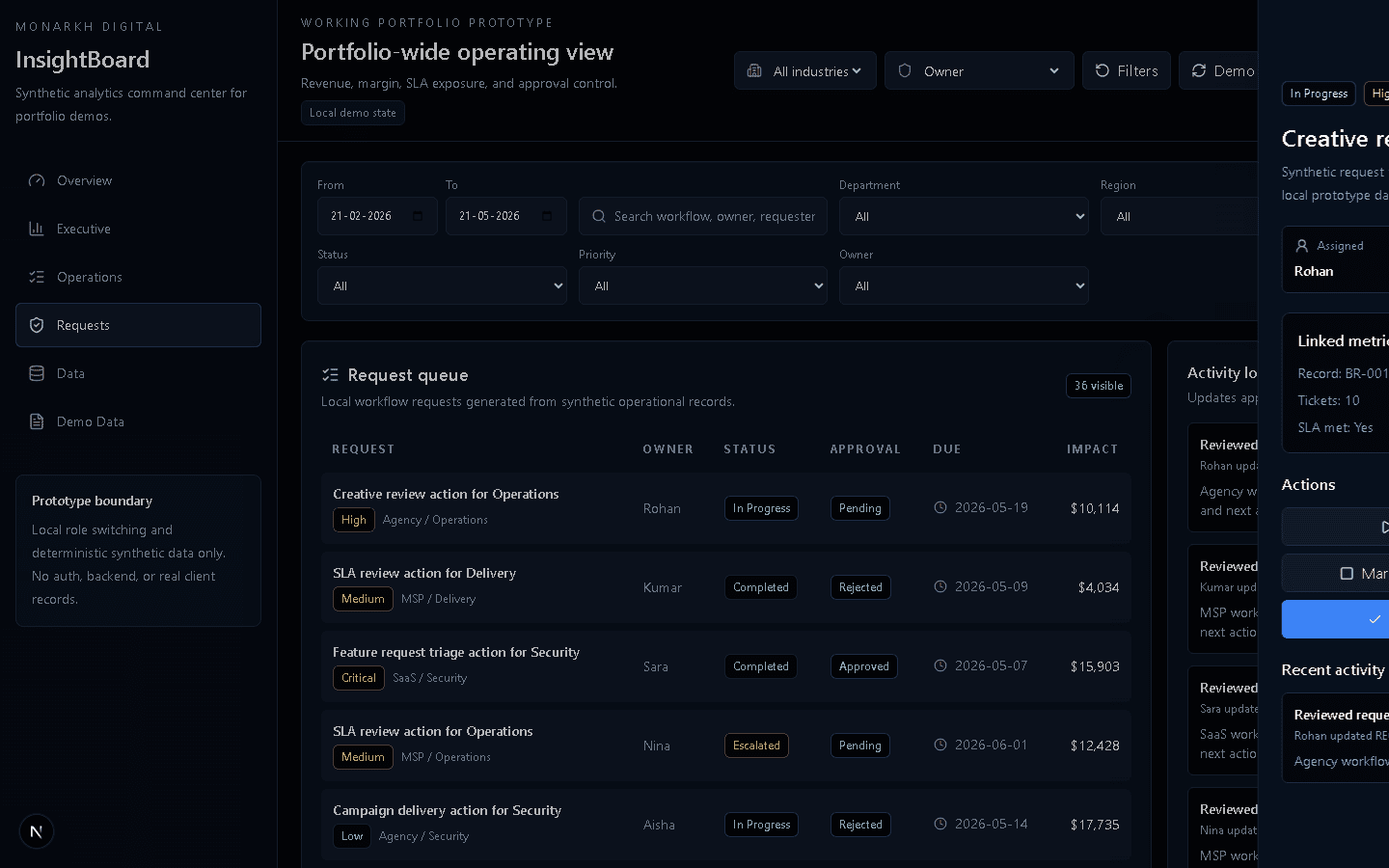1389x868 pixels.
Task: Click the IMPACT column header
Action: coord(1092,449)
